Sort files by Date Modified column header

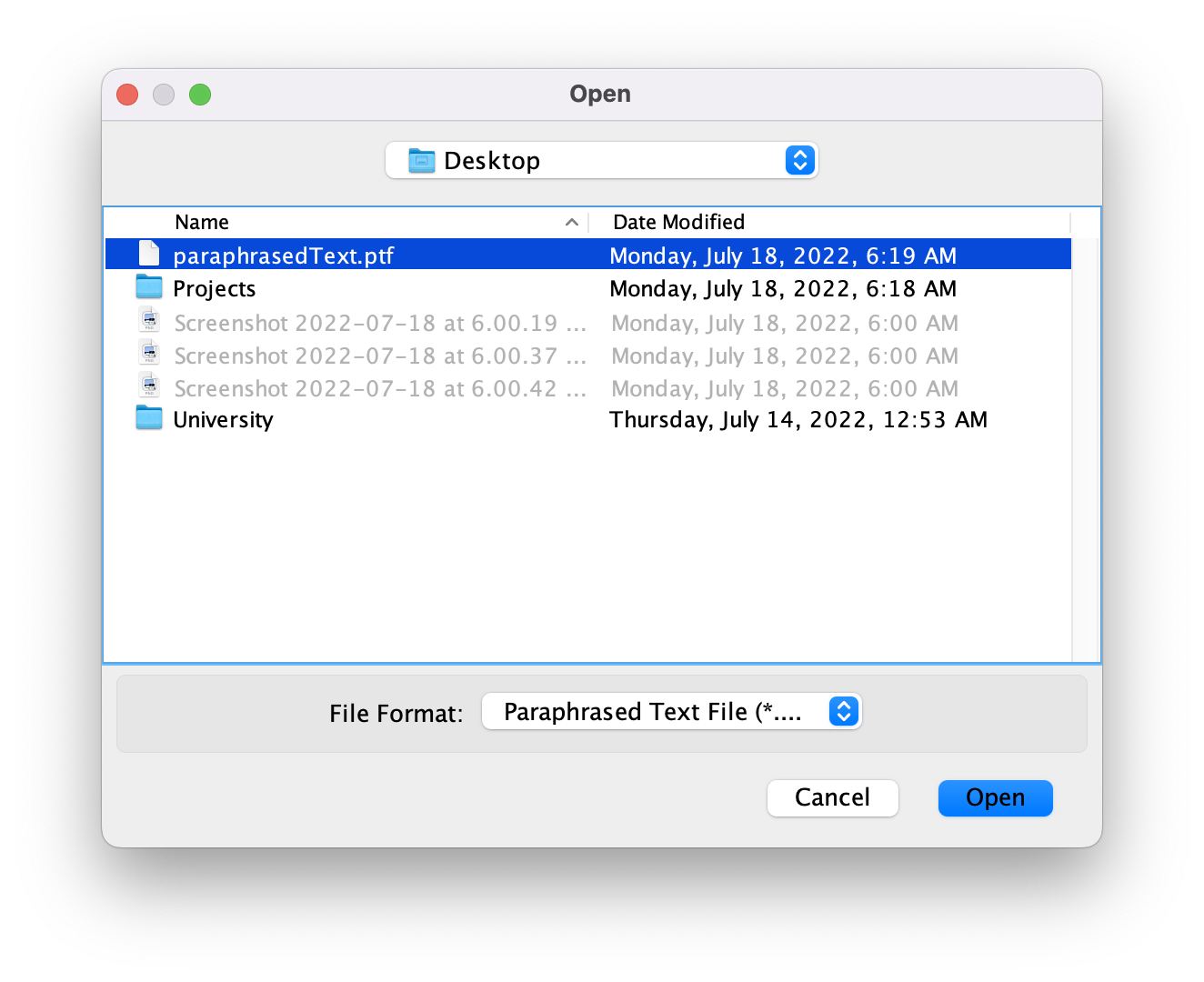pos(678,222)
